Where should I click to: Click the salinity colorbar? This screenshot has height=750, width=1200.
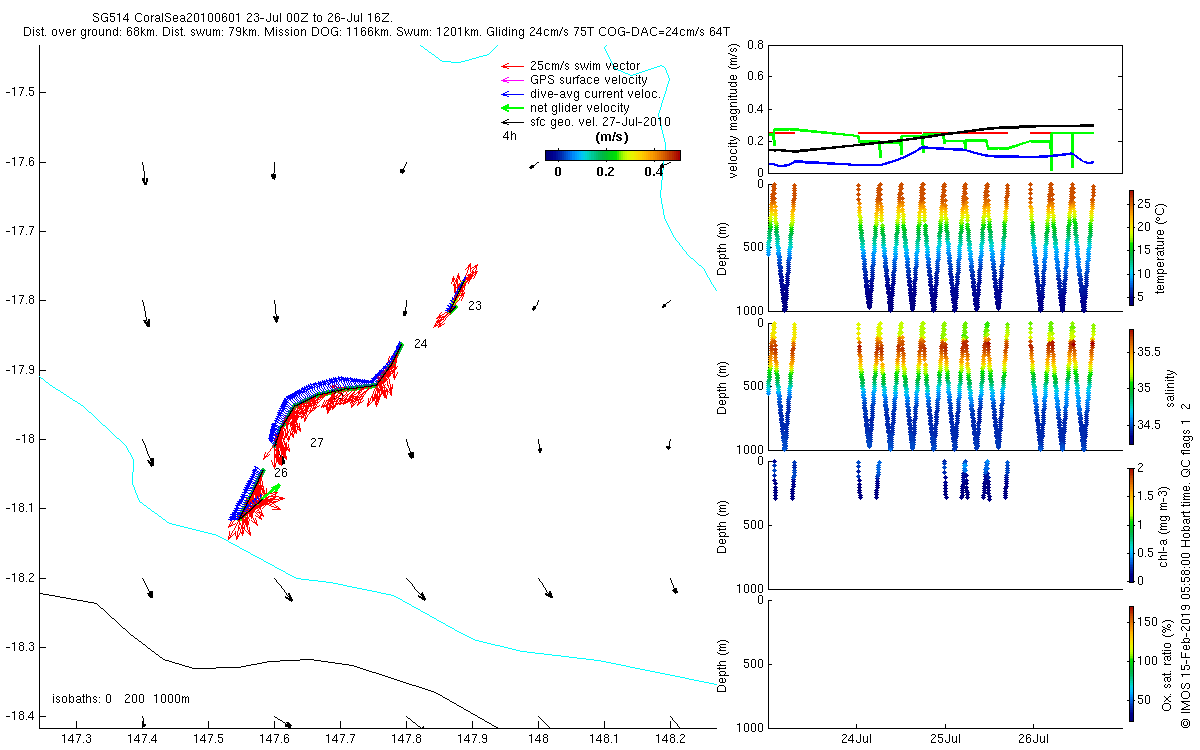tap(1131, 386)
